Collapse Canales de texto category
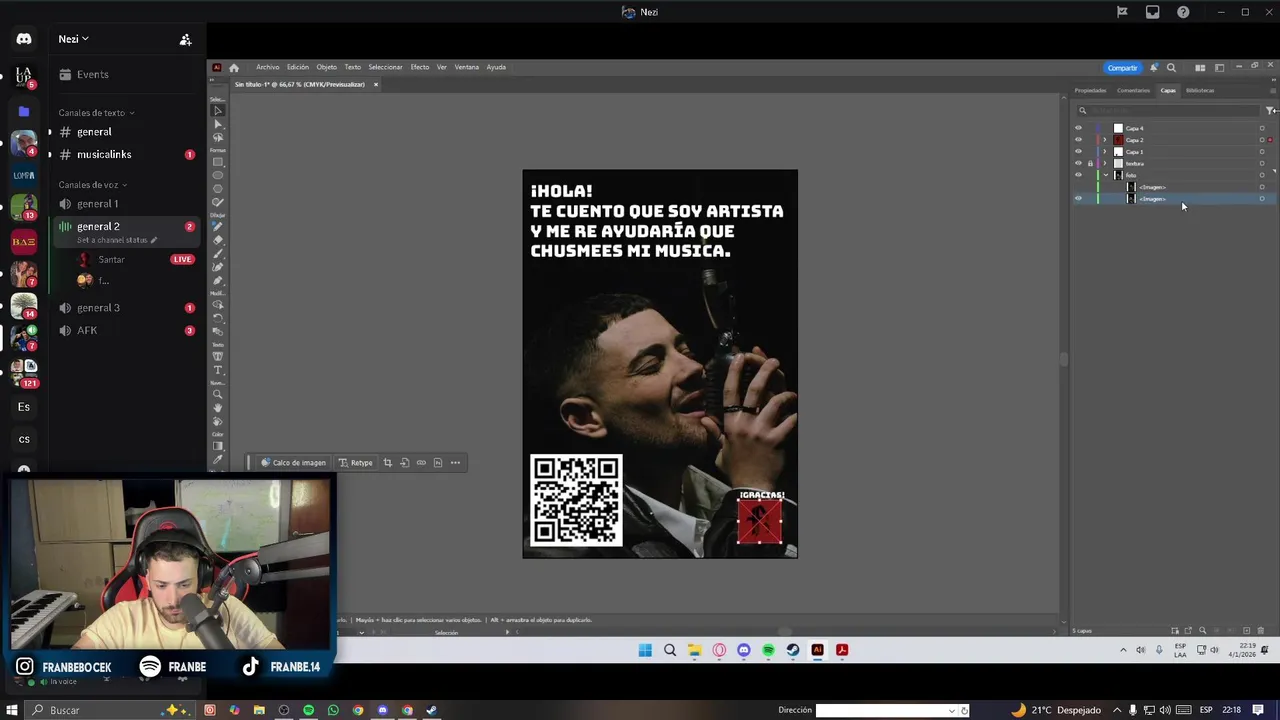1280x720 pixels. tap(96, 113)
